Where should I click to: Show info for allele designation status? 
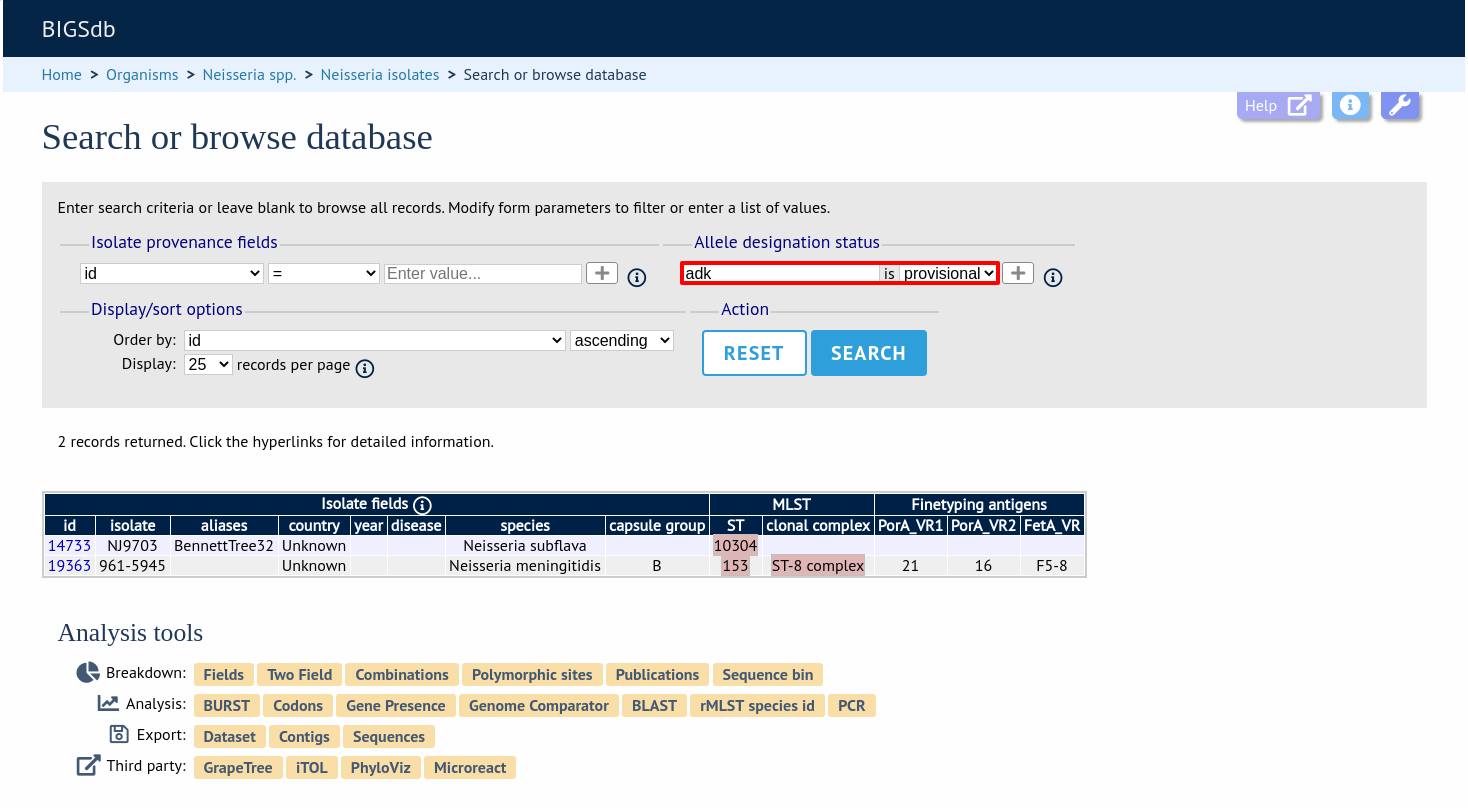[x=1053, y=278]
